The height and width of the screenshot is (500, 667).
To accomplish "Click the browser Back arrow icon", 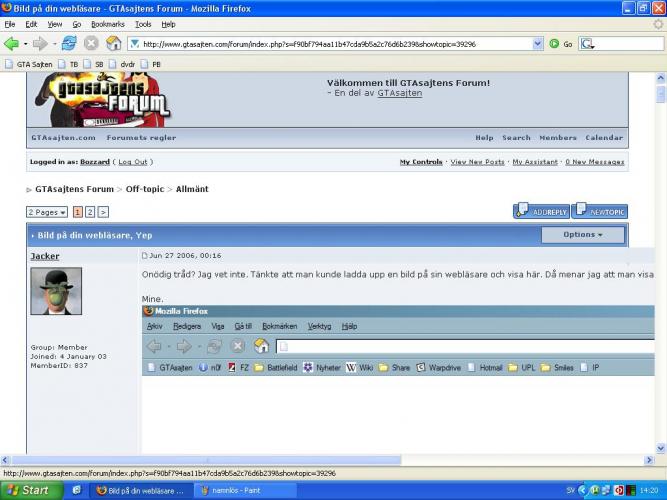I will tap(12, 44).
